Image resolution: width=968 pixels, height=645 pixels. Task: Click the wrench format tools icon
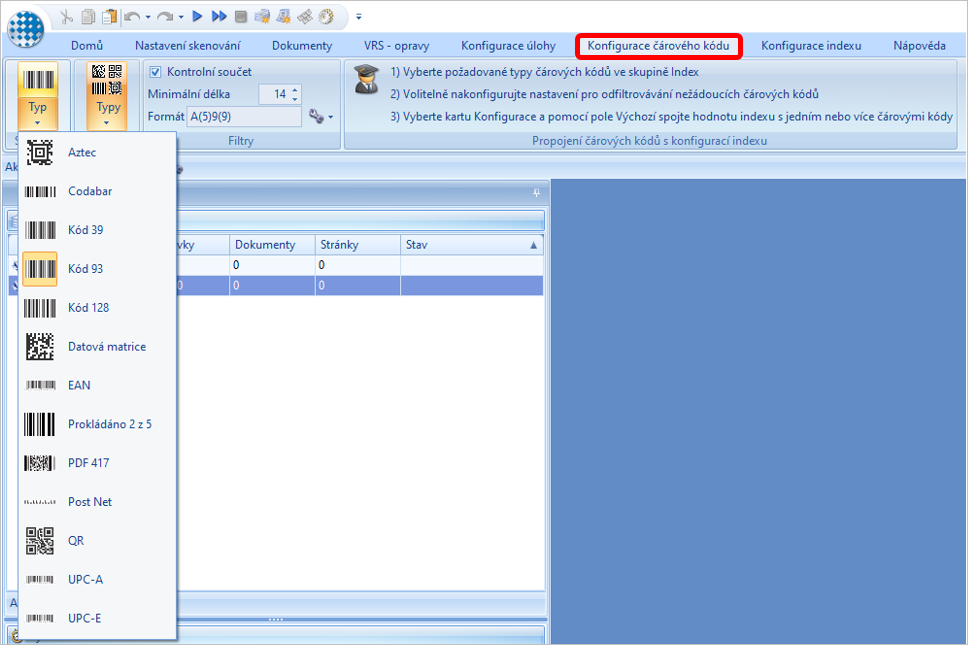[316, 117]
